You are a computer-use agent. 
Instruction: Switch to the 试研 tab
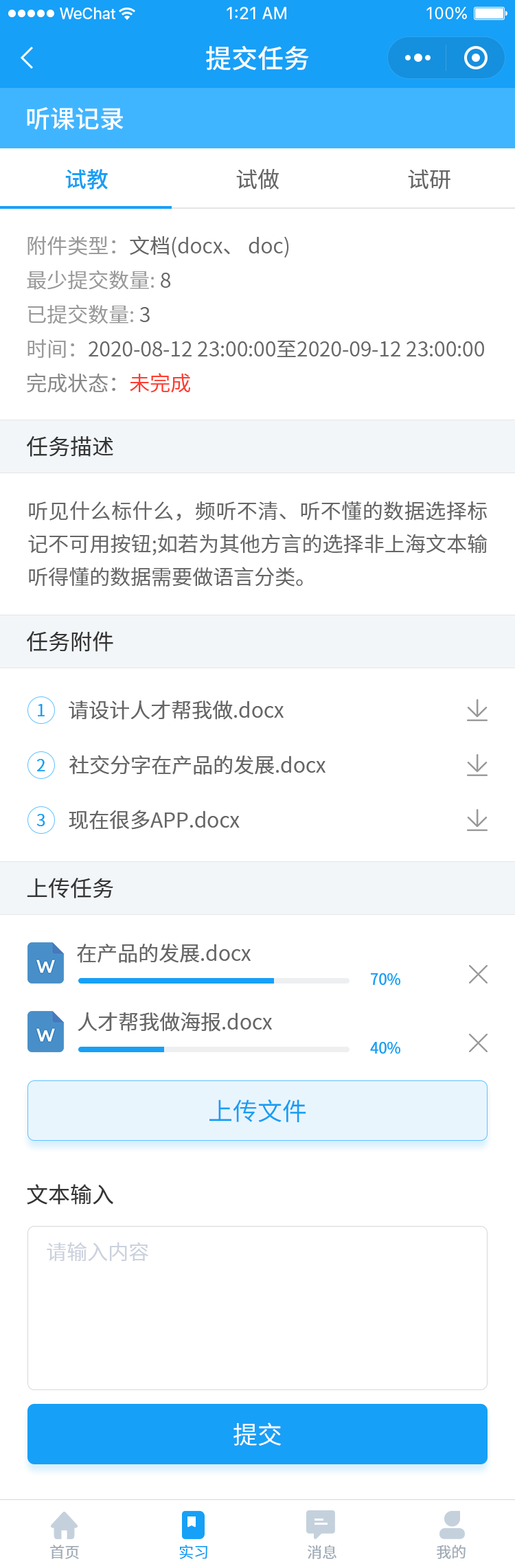point(429,179)
